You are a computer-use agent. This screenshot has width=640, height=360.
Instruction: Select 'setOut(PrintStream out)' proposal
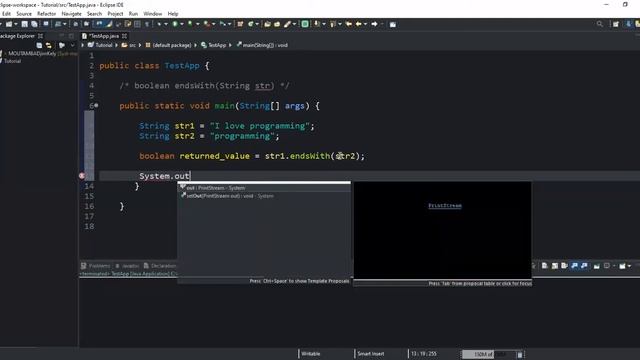pyautogui.click(x=264, y=196)
